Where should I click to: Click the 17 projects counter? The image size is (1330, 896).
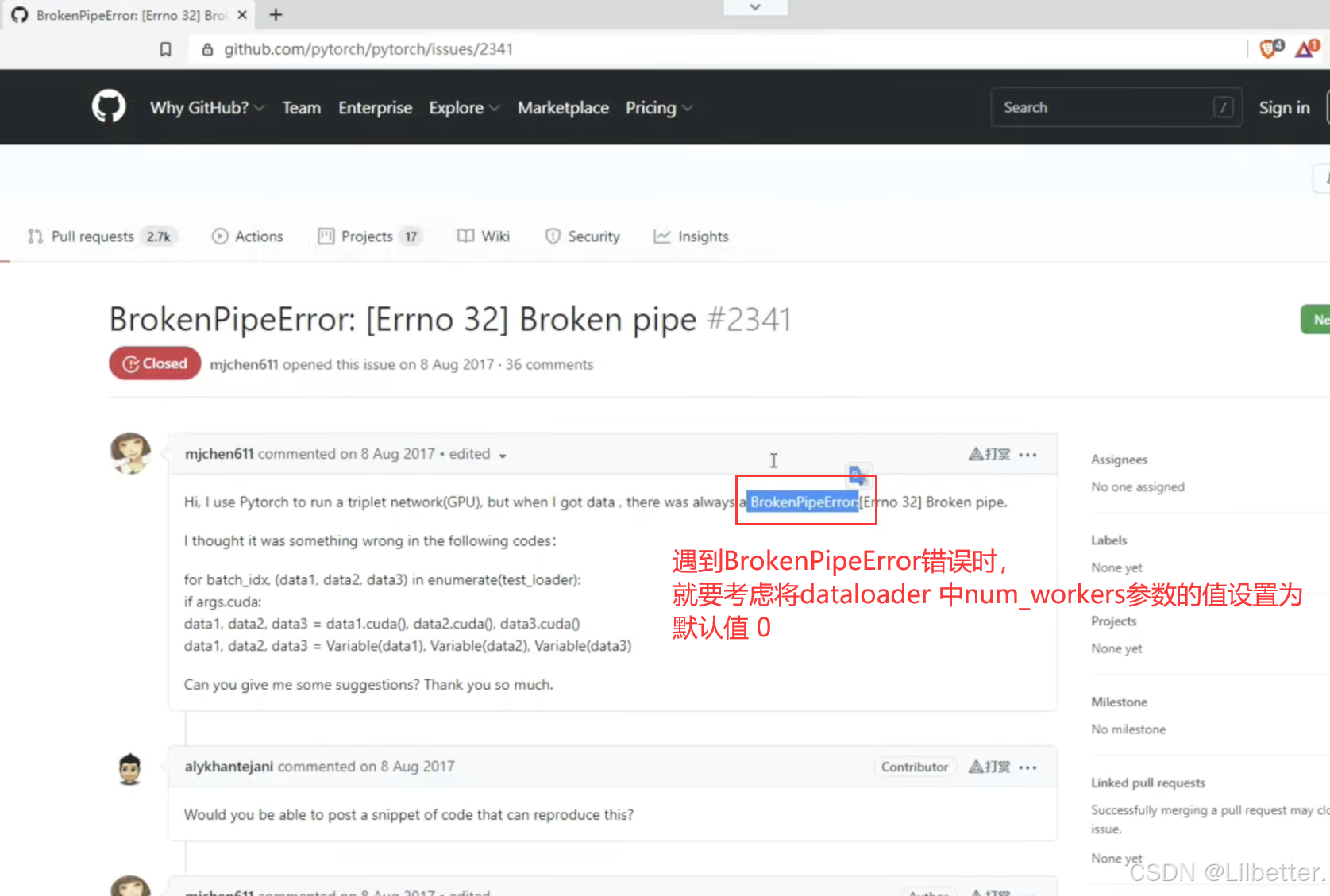(411, 236)
